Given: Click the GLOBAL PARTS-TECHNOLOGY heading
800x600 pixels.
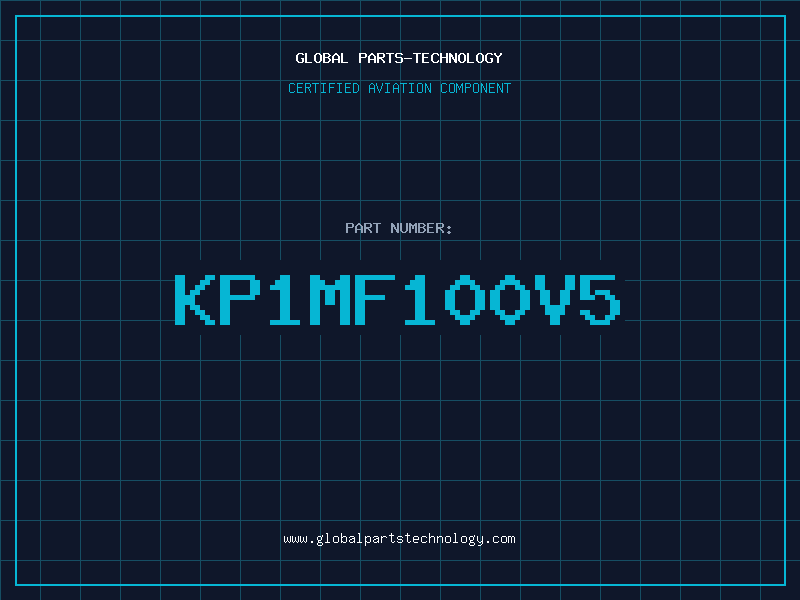Looking at the screenshot, I should 399,58.
